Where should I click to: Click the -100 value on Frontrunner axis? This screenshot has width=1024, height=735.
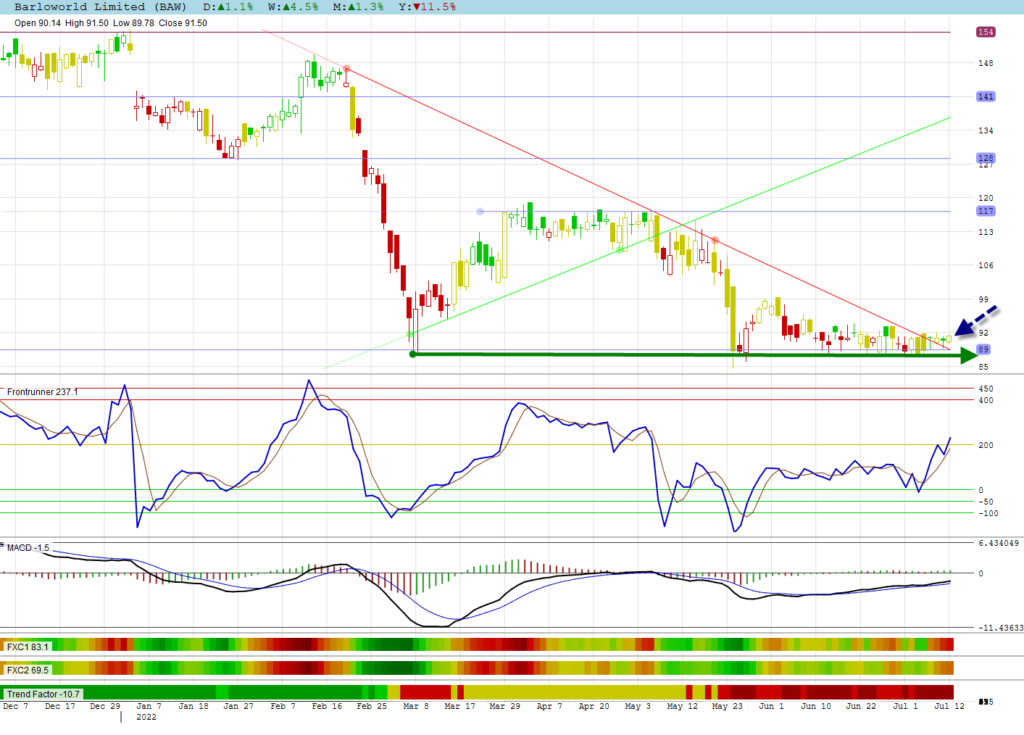tap(988, 514)
